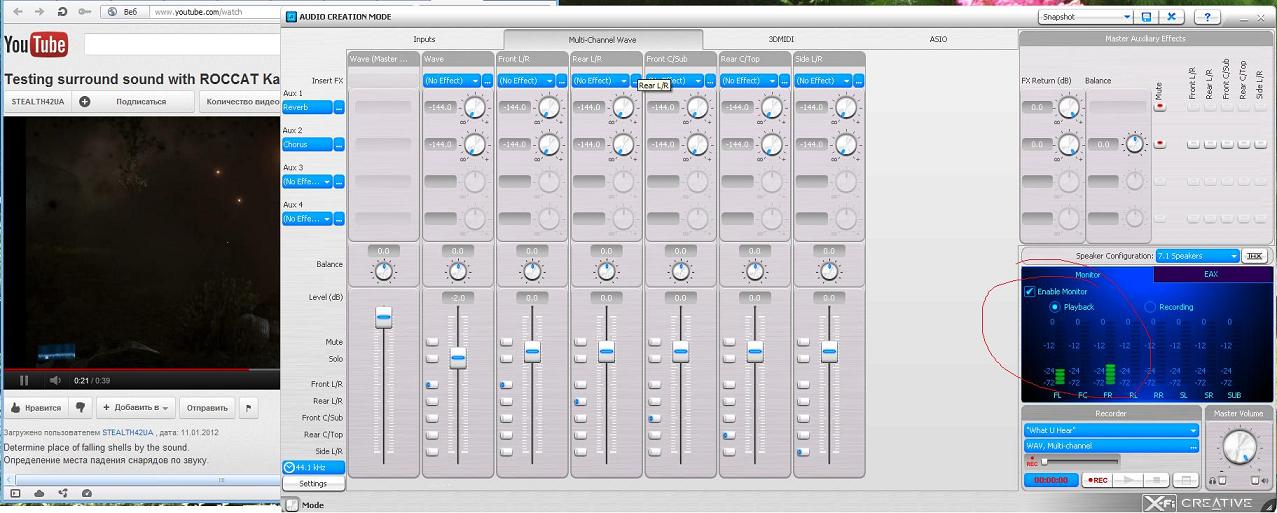This screenshot has width=1277, height=513.
Task: Delete the snapshot using the X icon
Action: [x=1171, y=17]
